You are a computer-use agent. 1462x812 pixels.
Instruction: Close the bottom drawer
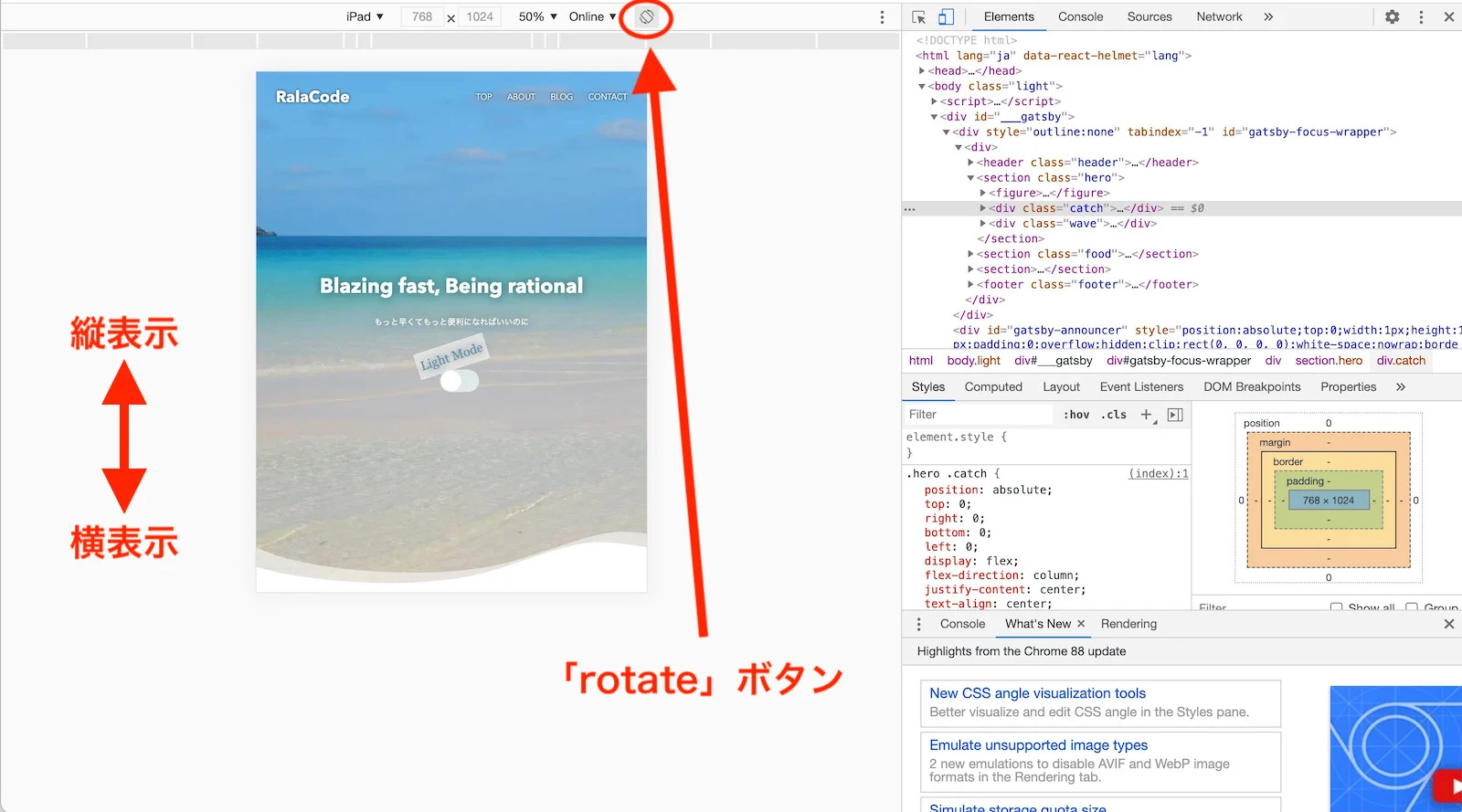tap(1449, 624)
